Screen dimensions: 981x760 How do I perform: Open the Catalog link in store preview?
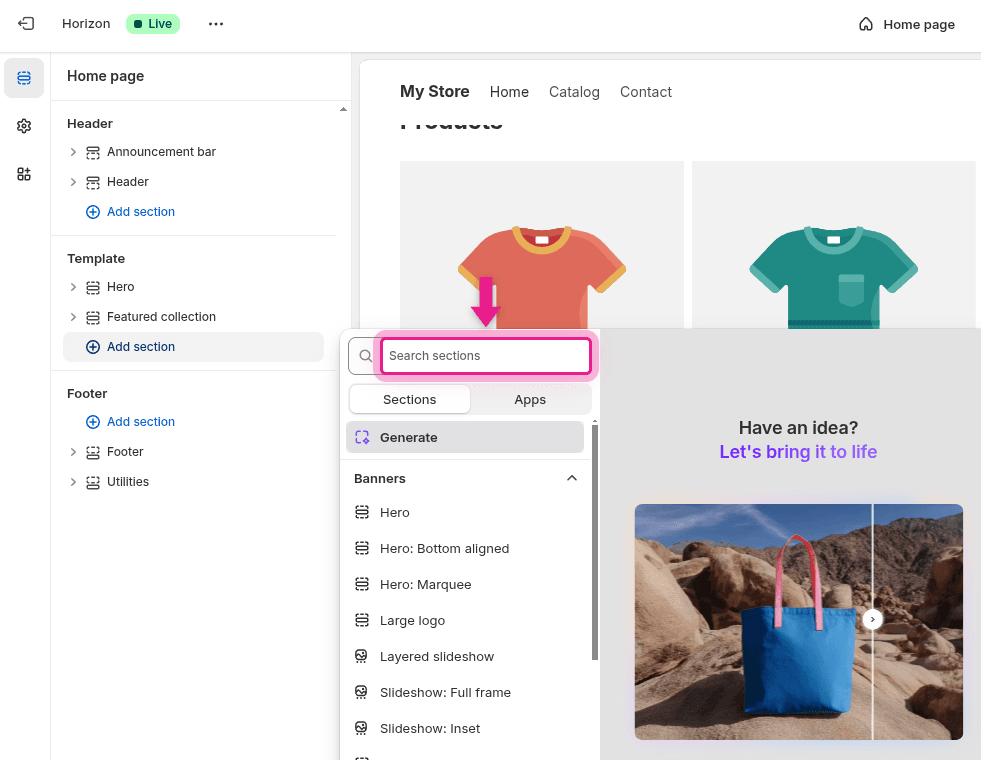574,92
